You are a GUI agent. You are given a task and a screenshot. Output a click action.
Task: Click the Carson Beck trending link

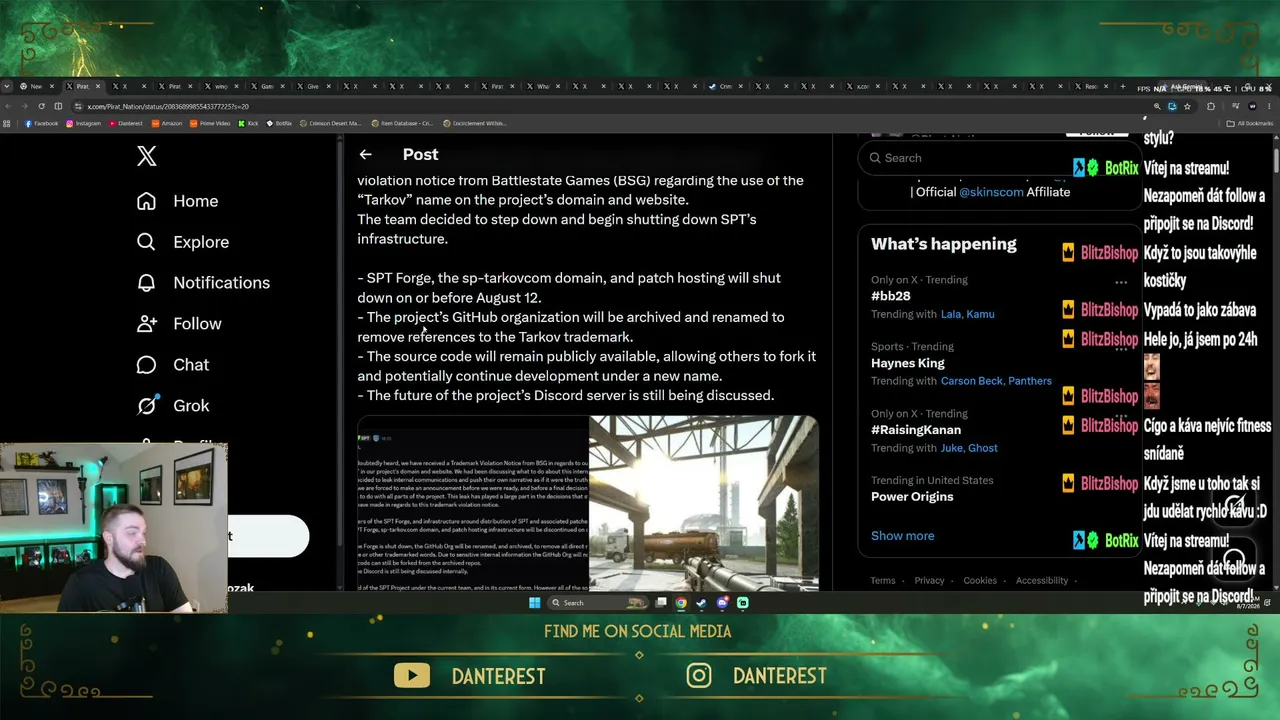pos(973,381)
